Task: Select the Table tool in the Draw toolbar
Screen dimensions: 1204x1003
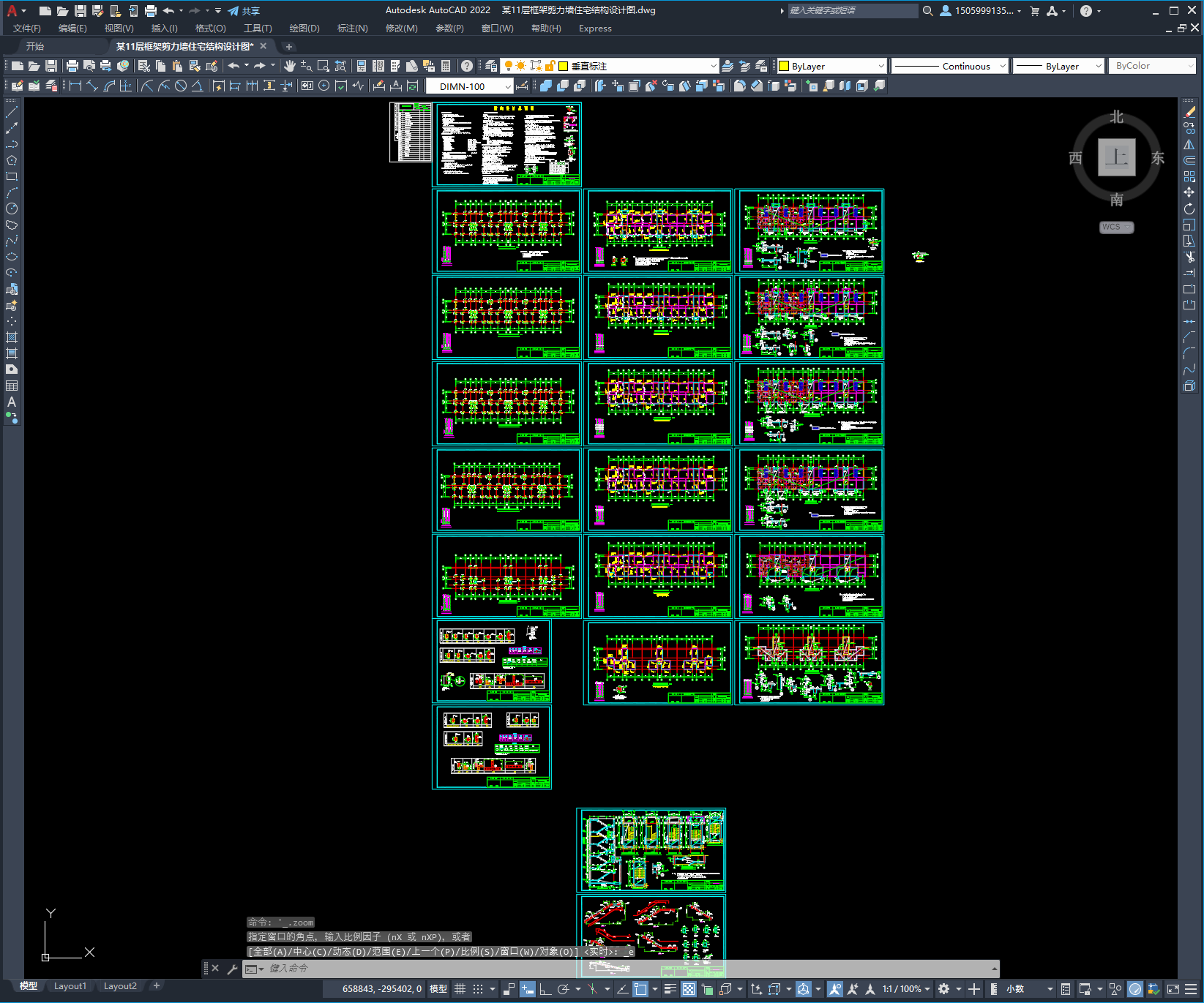Action: click(x=12, y=386)
